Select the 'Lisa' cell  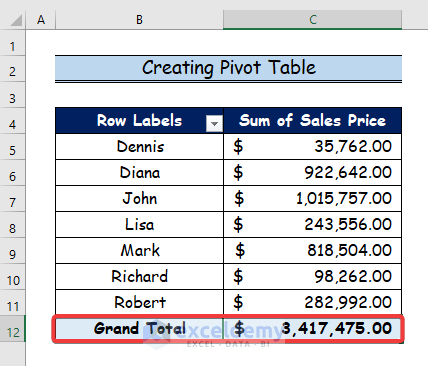[x=139, y=225]
